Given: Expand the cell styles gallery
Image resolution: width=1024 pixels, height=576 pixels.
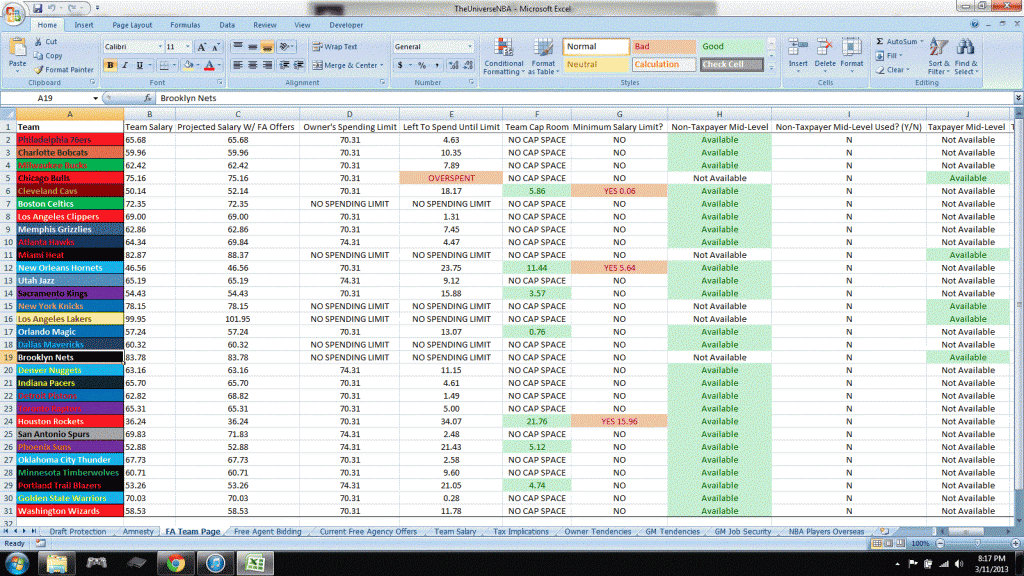Looking at the screenshot, I should pyautogui.click(x=771, y=67).
